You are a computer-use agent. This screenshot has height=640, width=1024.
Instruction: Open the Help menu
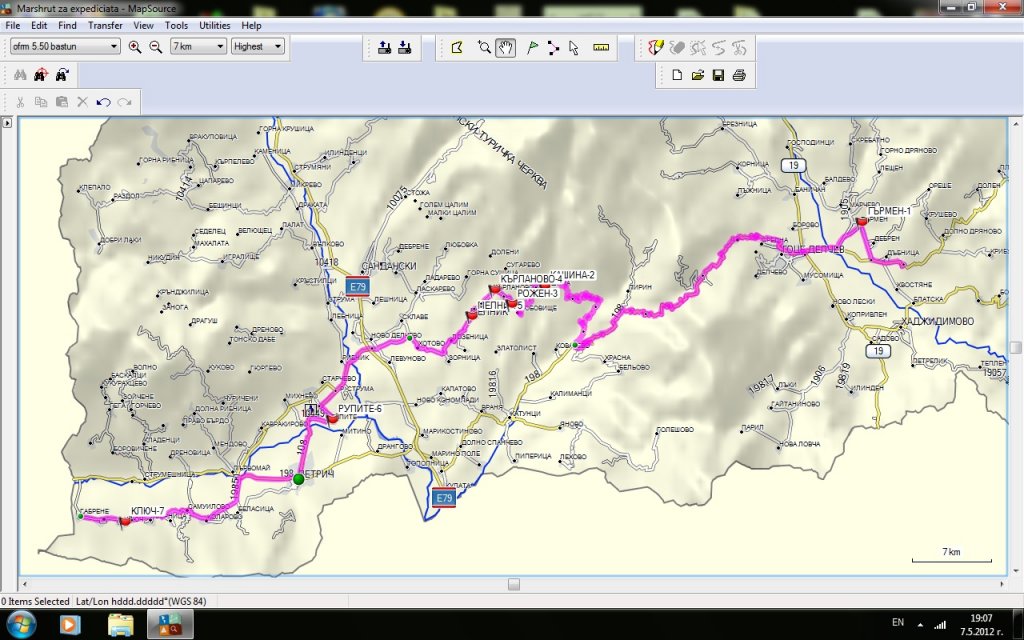[x=251, y=25]
